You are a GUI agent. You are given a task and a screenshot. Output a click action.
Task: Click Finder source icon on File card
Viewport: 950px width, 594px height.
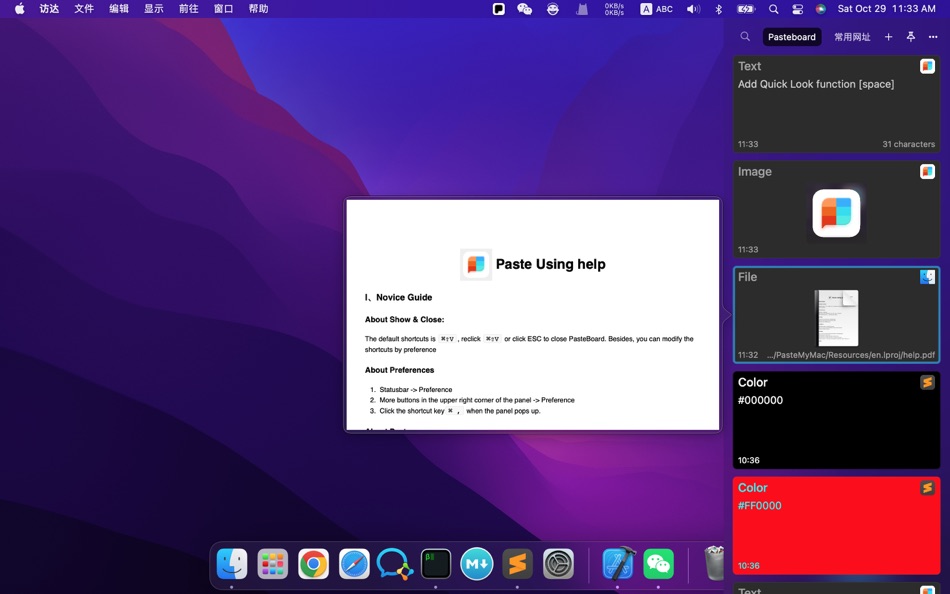point(927,277)
